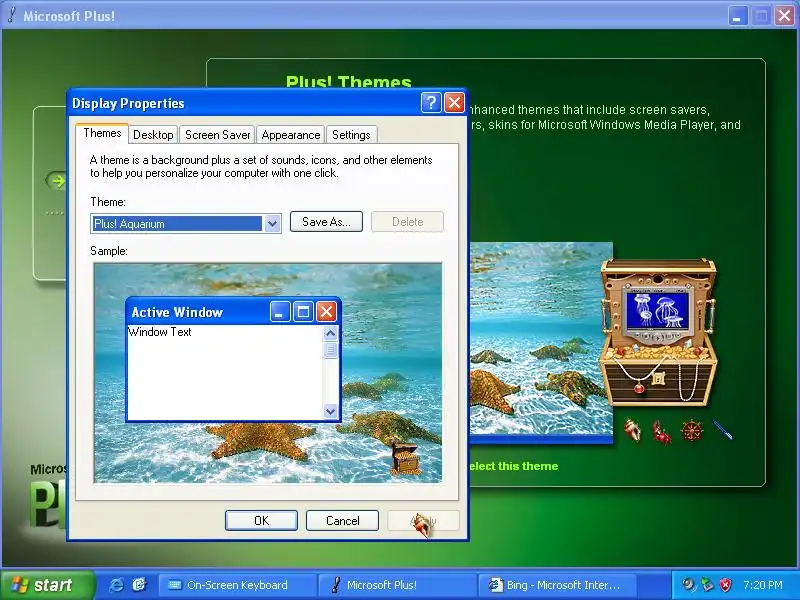Click the grayed Delete button
Viewport: 800px width, 600px height.
click(x=407, y=222)
